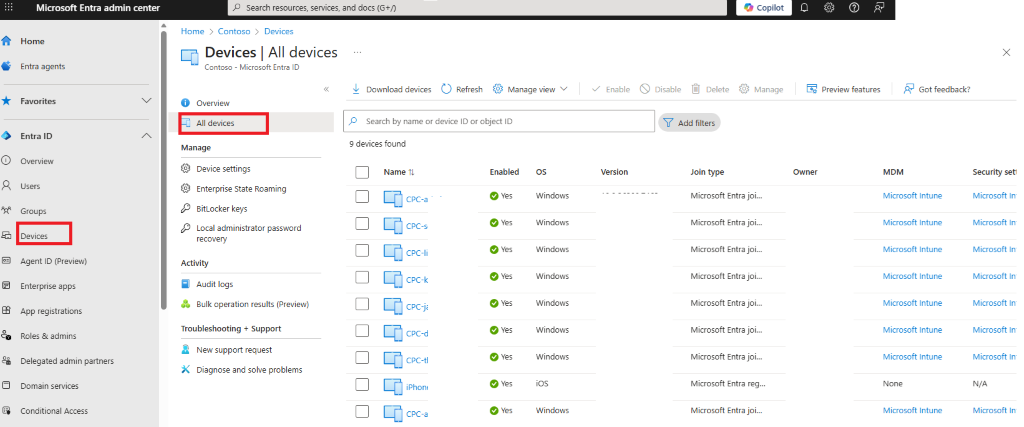Click the Delete toolbar button
The width and height of the screenshot is (1024, 427).
pyautogui.click(x=710, y=89)
